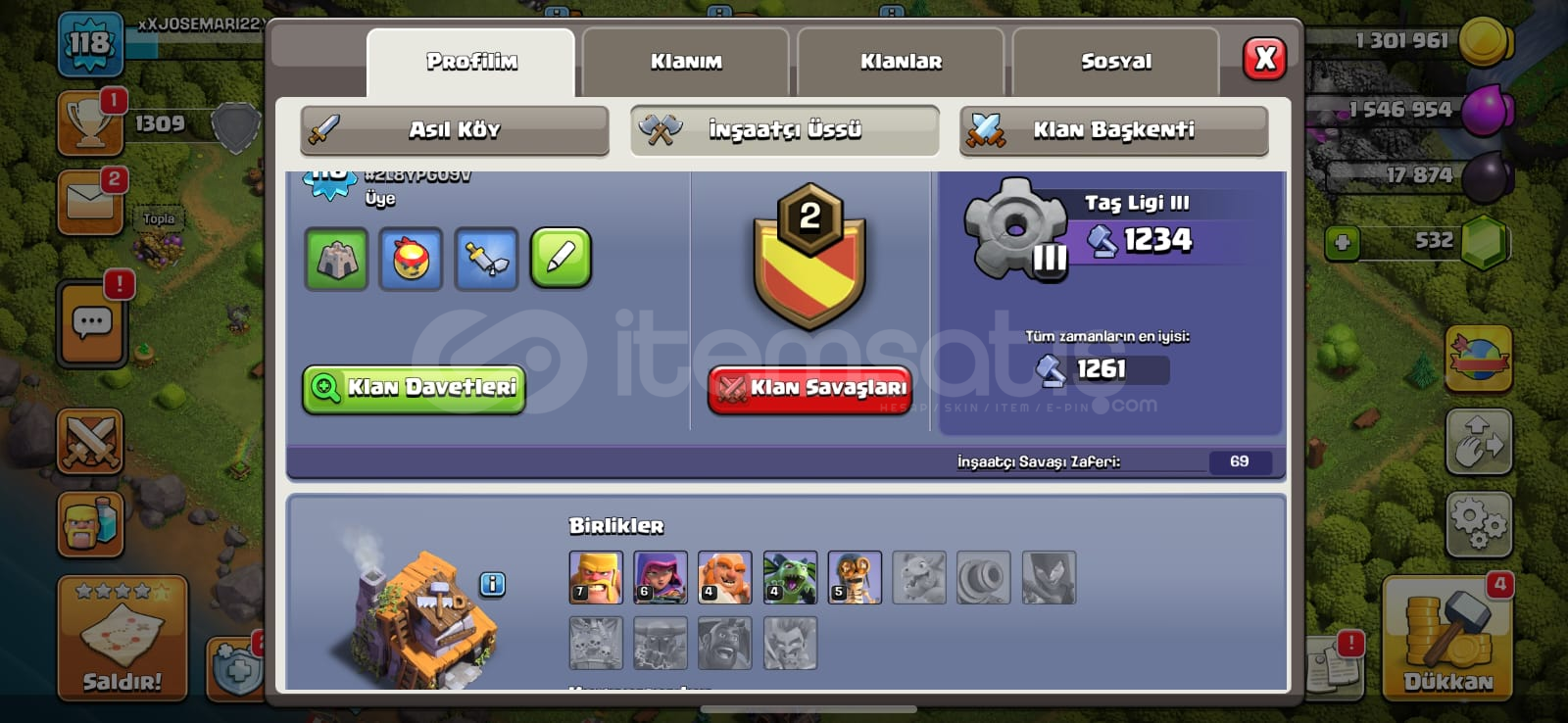Click the Builder Hall info icon
1568x723 pixels.
(x=493, y=585)
